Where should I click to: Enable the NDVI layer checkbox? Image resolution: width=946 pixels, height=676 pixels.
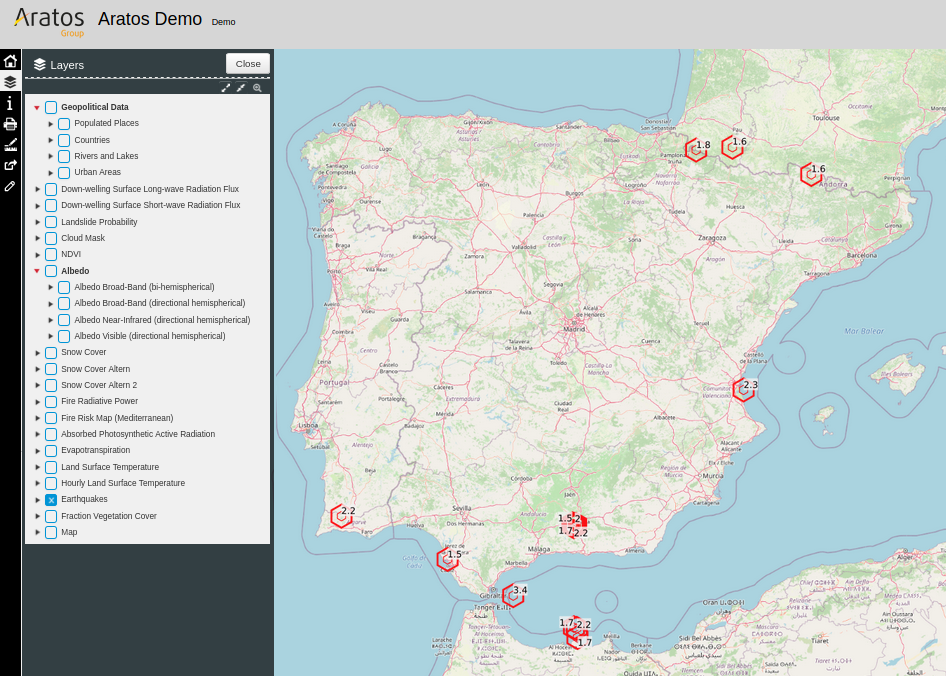51,255
